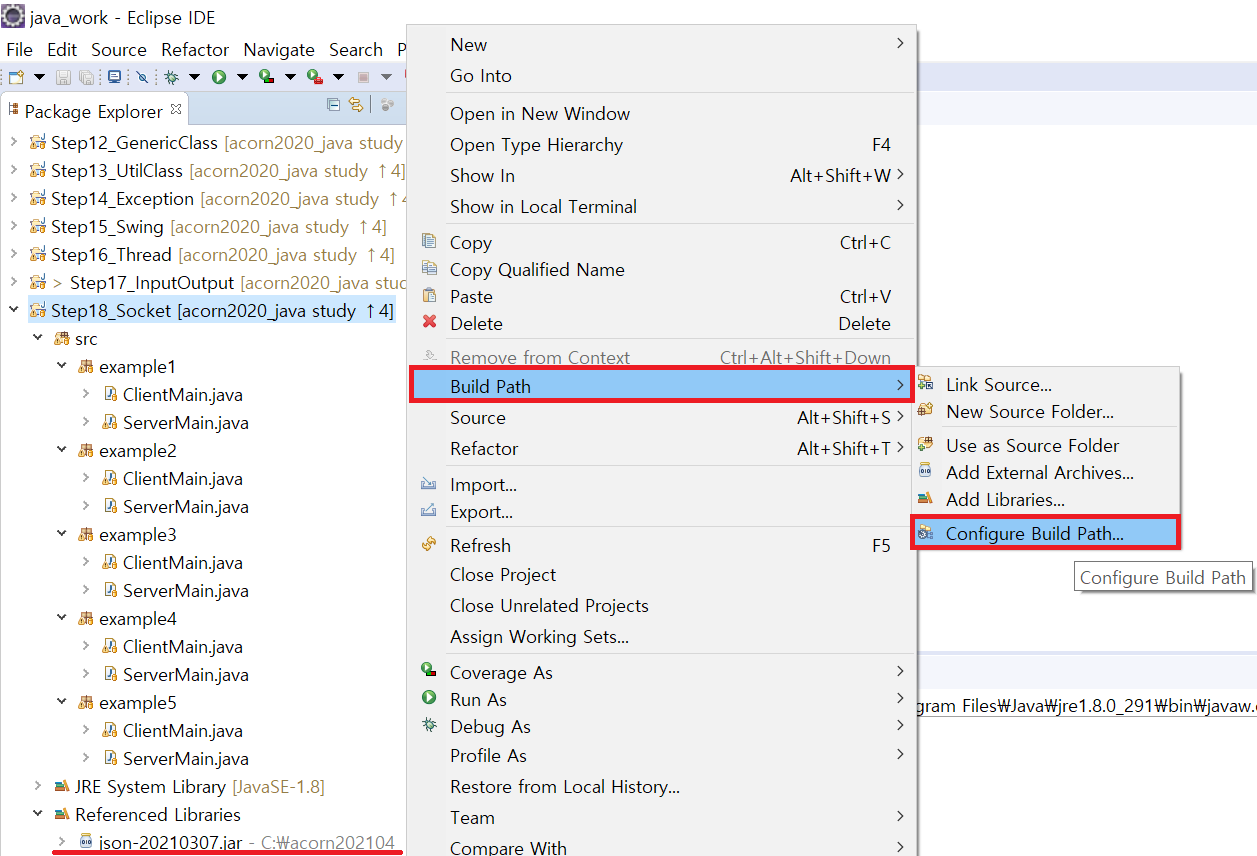Expand the JRE System Library node

point(38,786)
